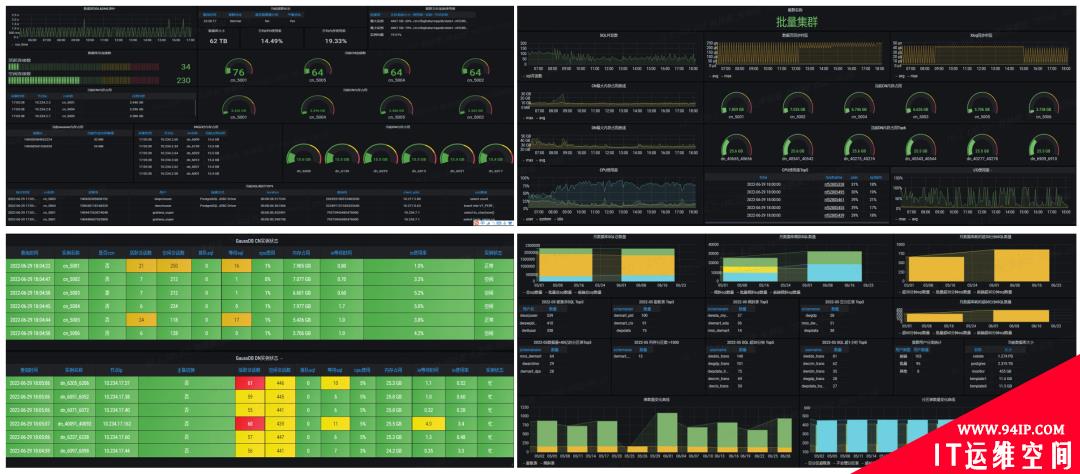The image size is (1080, 474).
Task: Click the 5.426 GB memory cell
Action: [302, 319]
